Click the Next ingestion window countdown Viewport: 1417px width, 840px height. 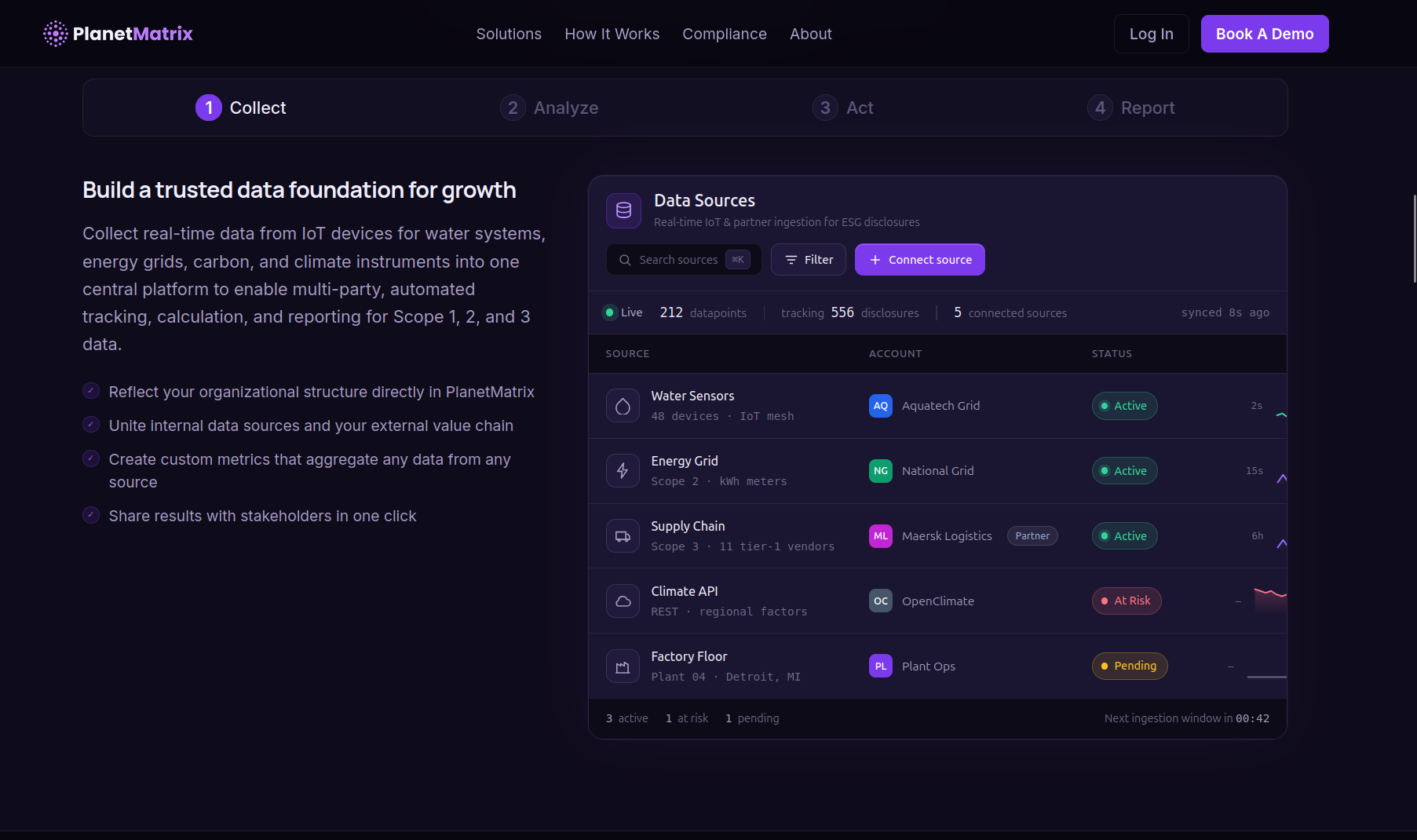(x=1187, y=718)
